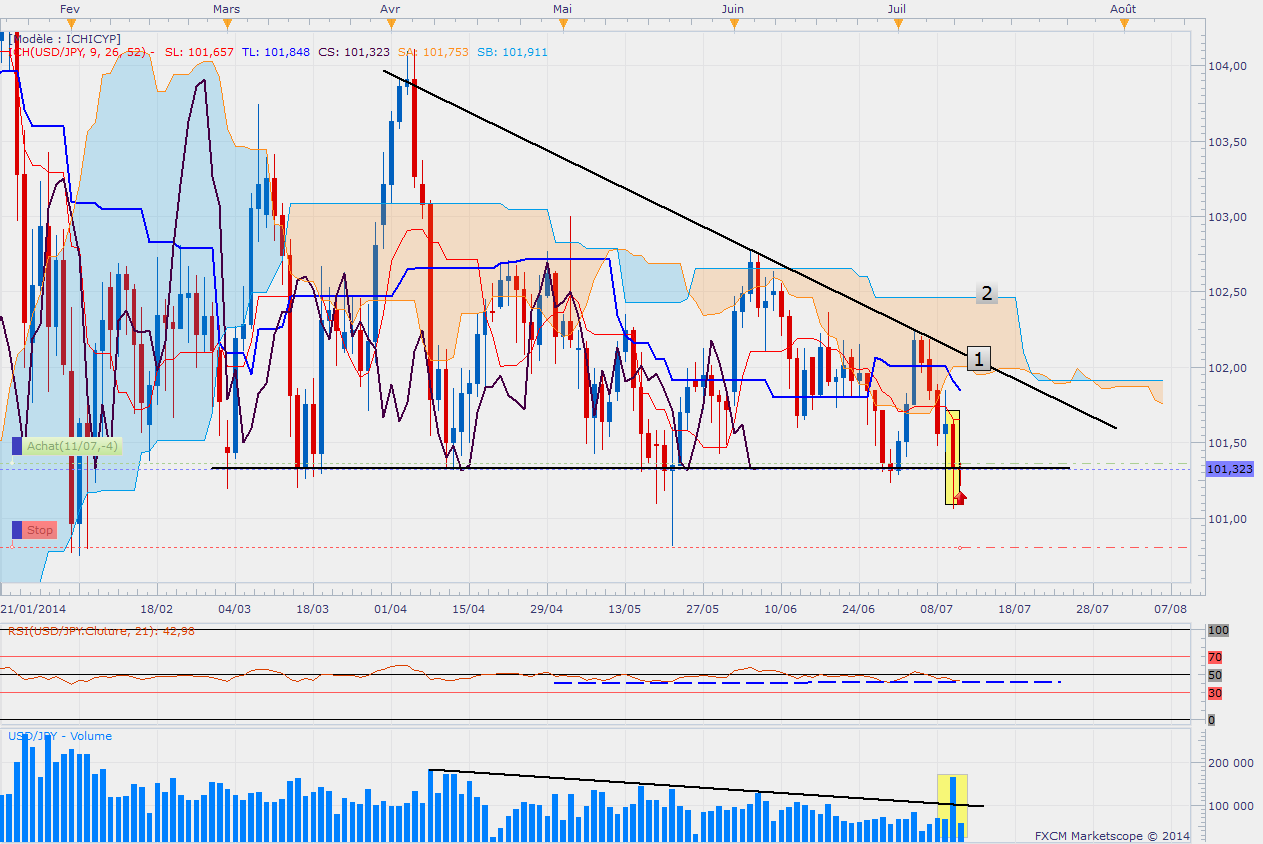Click the 10/06 date axis label

(780, 607)
